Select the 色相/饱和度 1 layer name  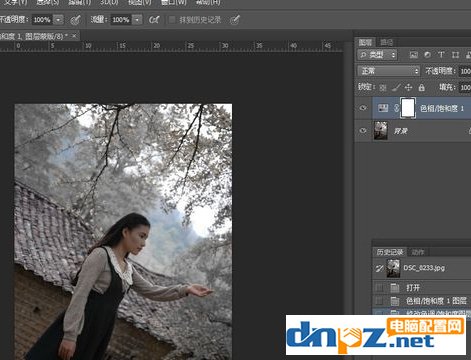click(x=442, y=108)
